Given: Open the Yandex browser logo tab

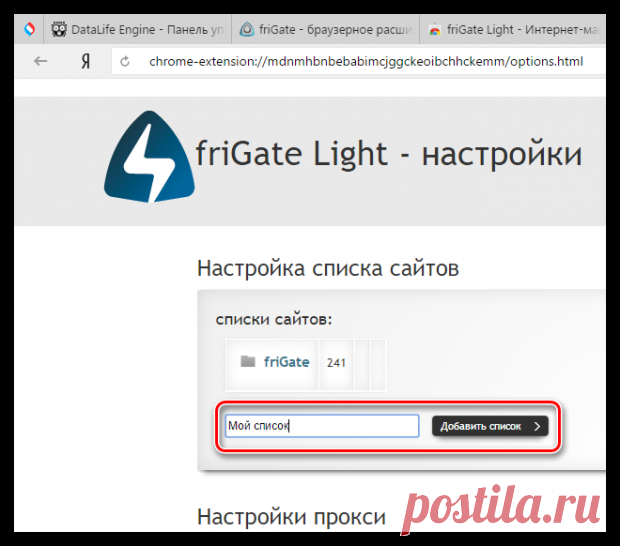Looking at the screenshot, I should (x=29, y=29).
